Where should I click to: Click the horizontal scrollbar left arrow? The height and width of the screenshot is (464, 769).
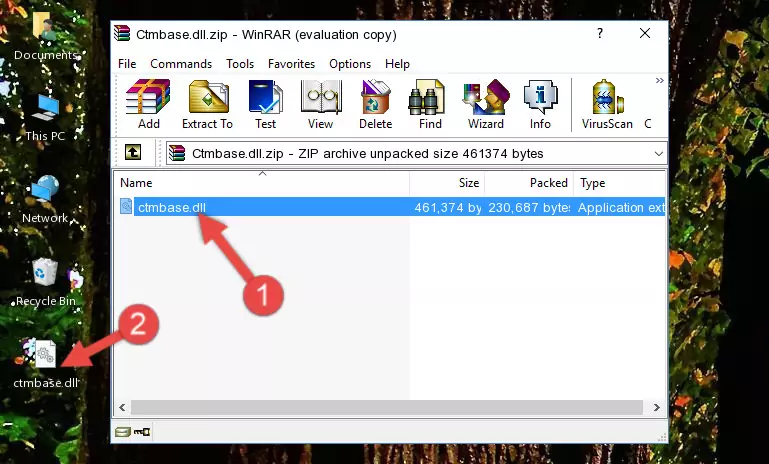coord(122,407)
